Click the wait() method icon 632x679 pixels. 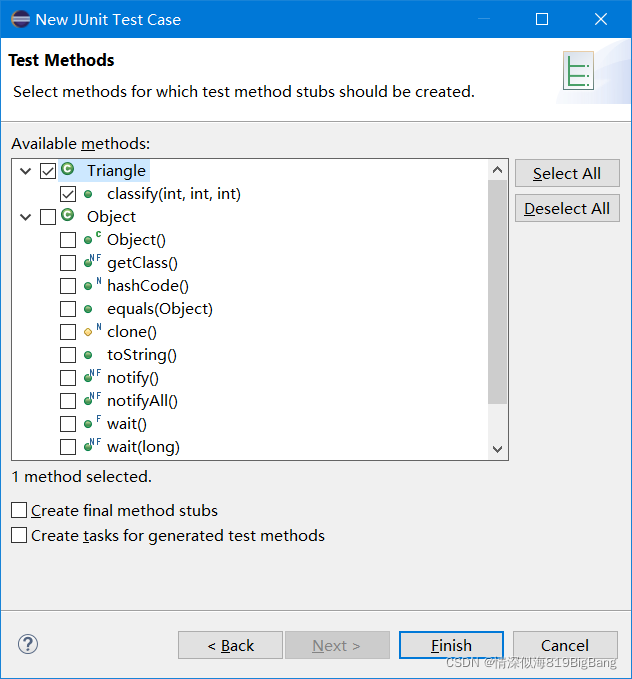click(x=92, y=422)
